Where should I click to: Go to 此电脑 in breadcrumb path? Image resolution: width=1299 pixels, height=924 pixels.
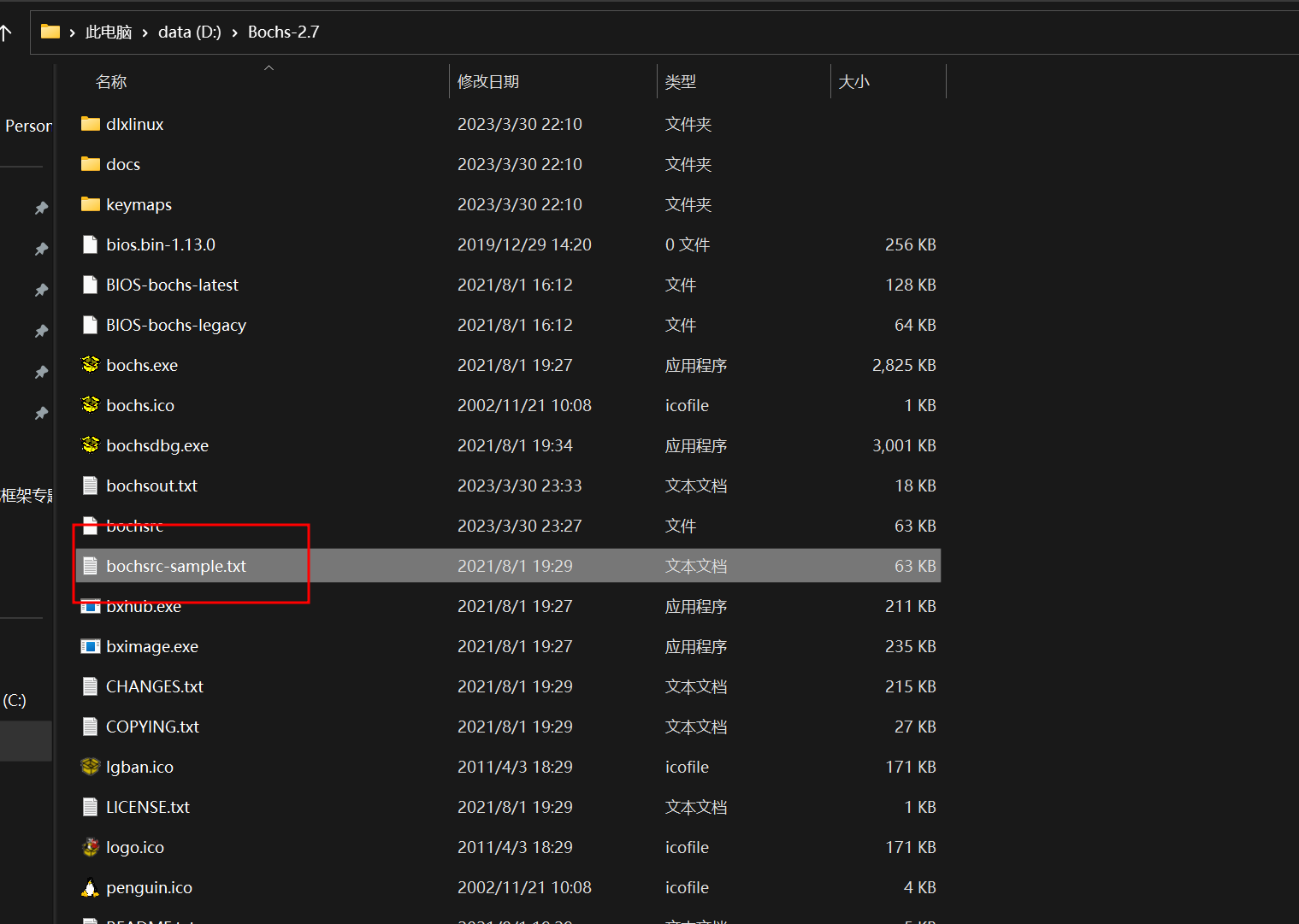(109, 32)
